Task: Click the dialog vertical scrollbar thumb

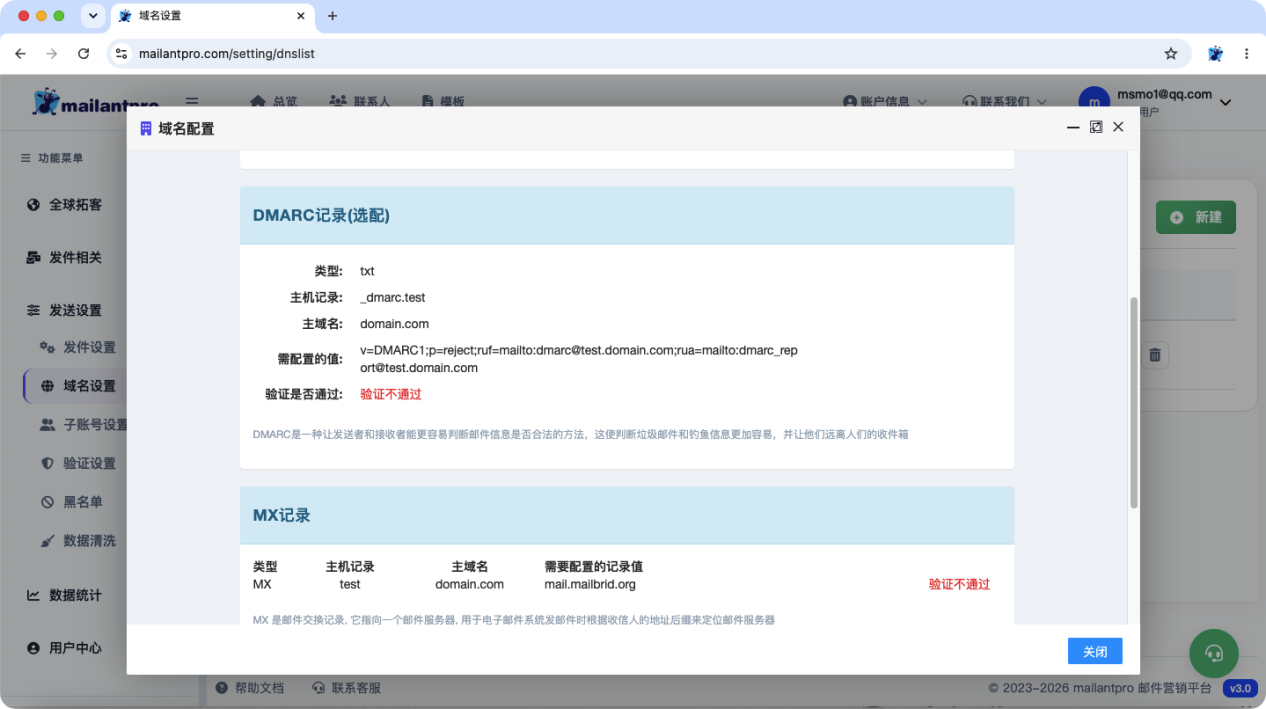Action: tap(1133, 402)
